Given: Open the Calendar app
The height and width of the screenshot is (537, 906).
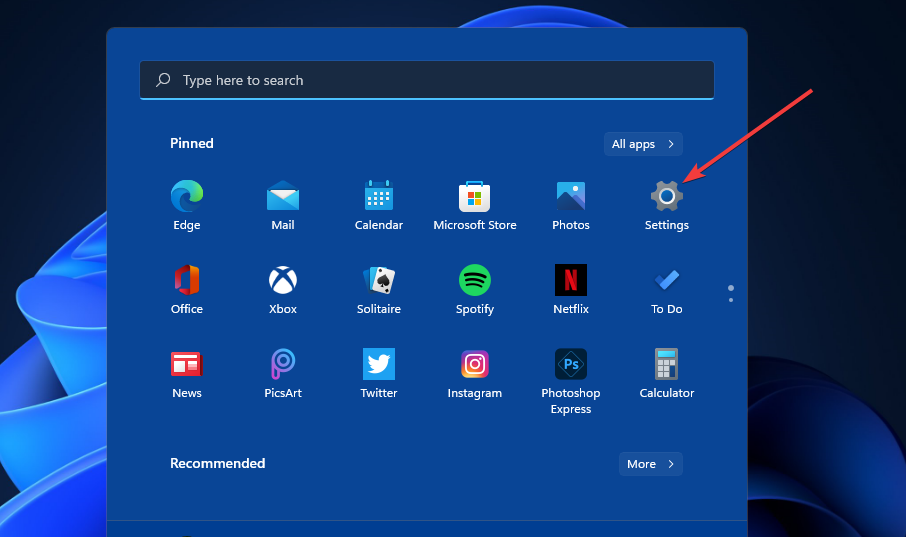Looking at the screenshot, I should [379, 196].
